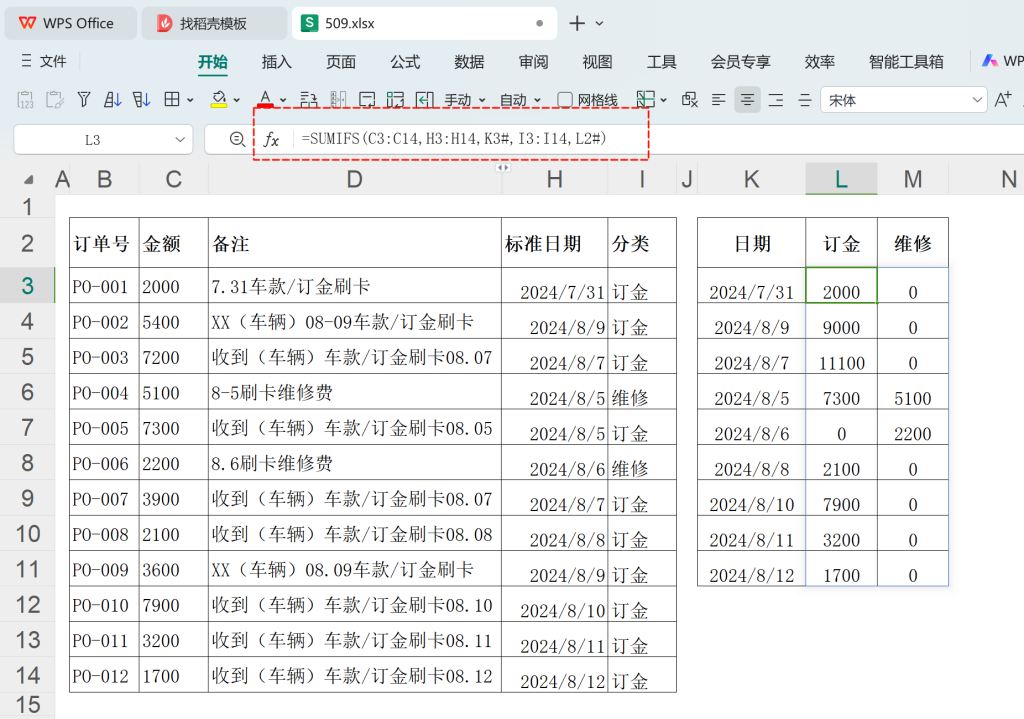This screenshot has height=719, width=1024.
Task: Expand the borders dropdown arrow
Action: (190, 101)
